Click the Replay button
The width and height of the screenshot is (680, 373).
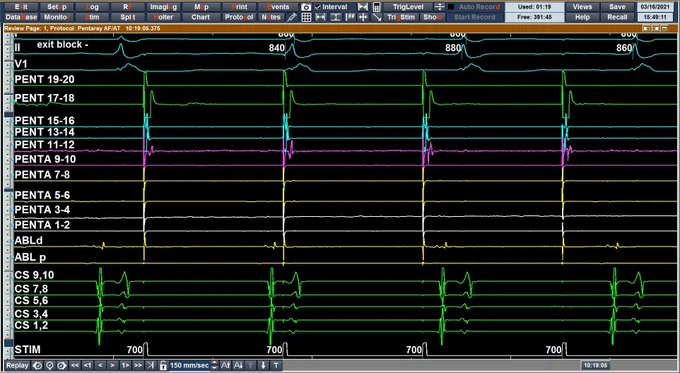point(17,366)
